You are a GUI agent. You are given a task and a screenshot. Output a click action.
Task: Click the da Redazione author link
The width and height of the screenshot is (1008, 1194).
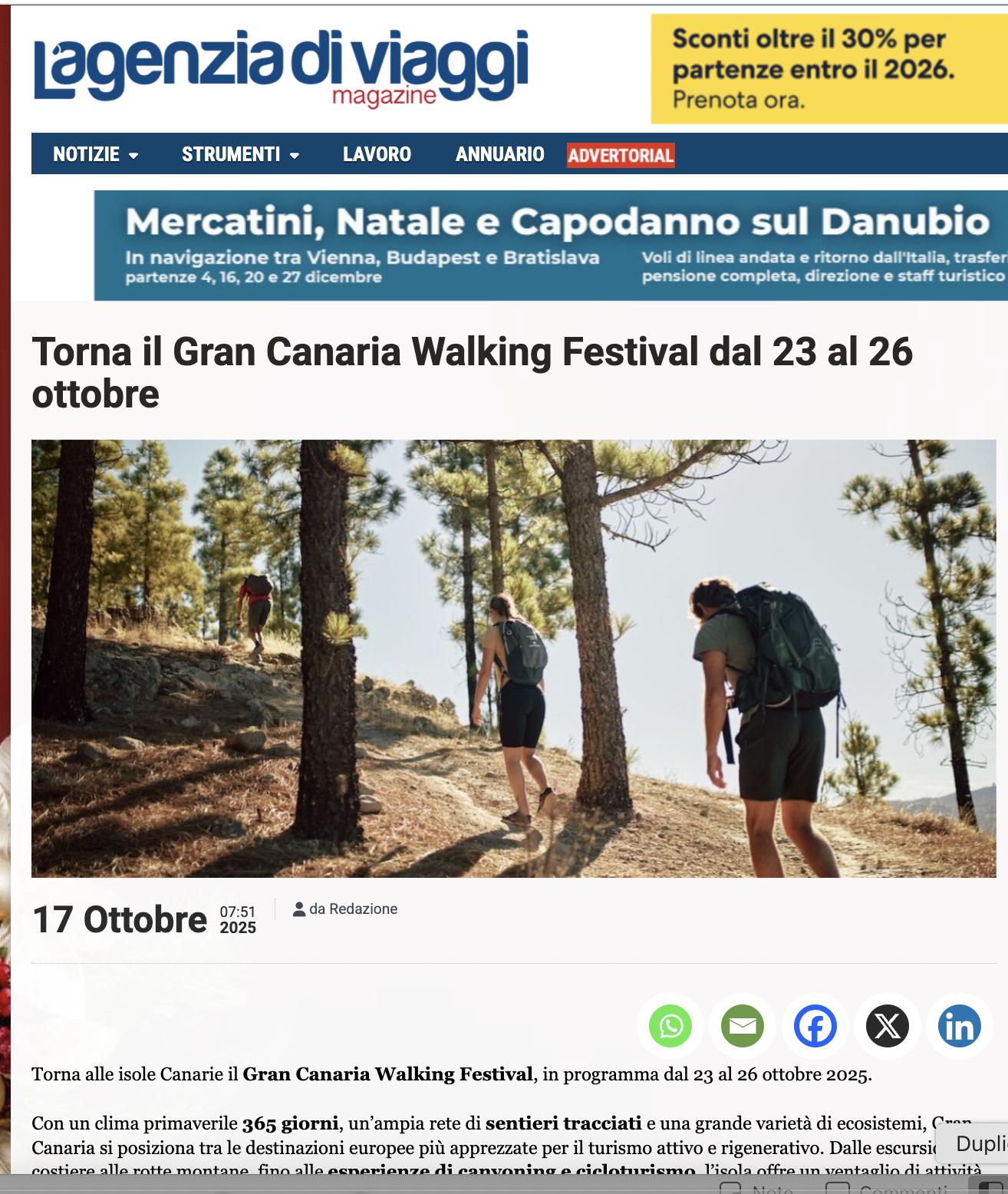coord(354,909)
